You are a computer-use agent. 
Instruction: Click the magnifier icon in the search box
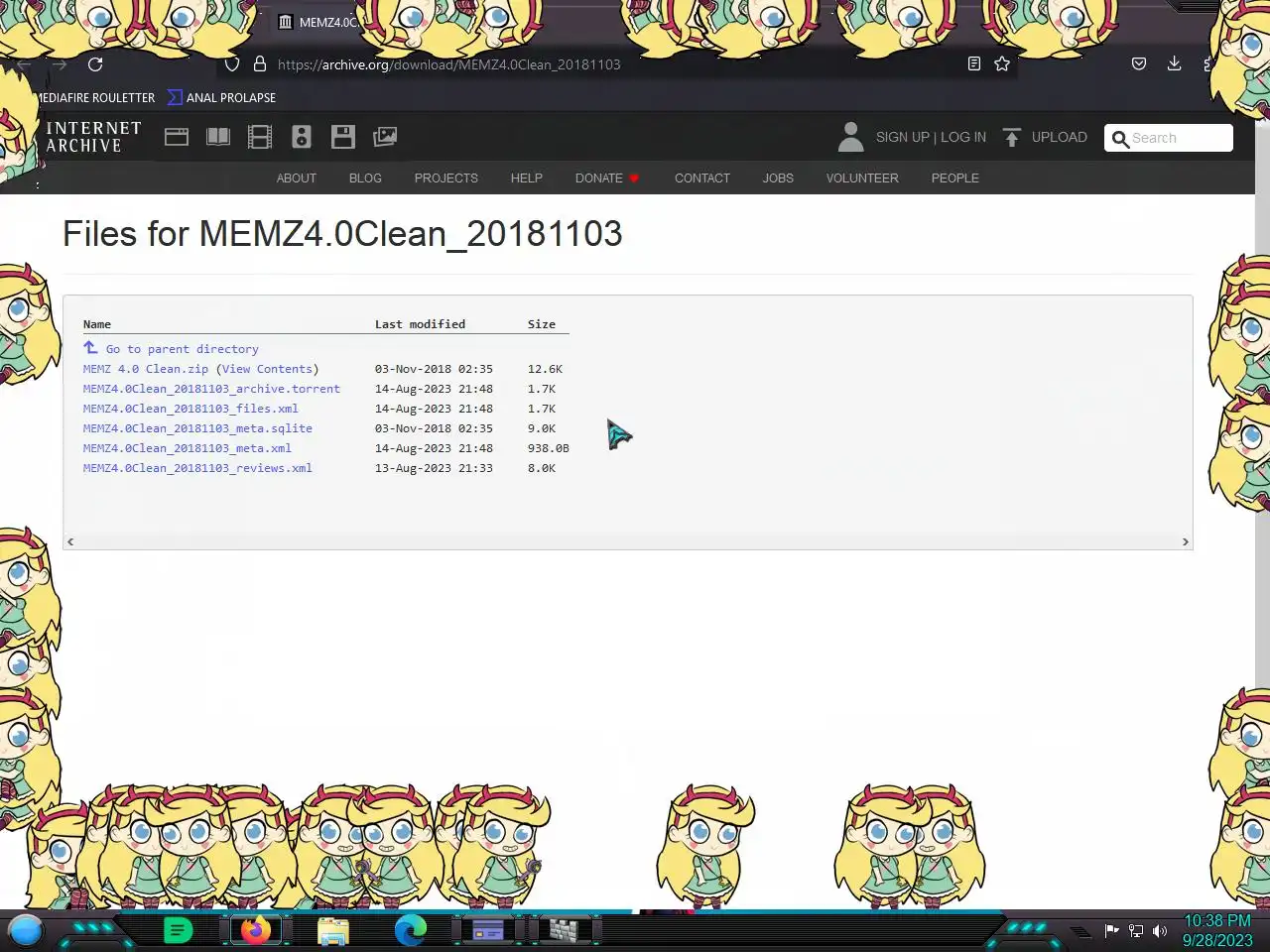click(x=1120, y=139)
